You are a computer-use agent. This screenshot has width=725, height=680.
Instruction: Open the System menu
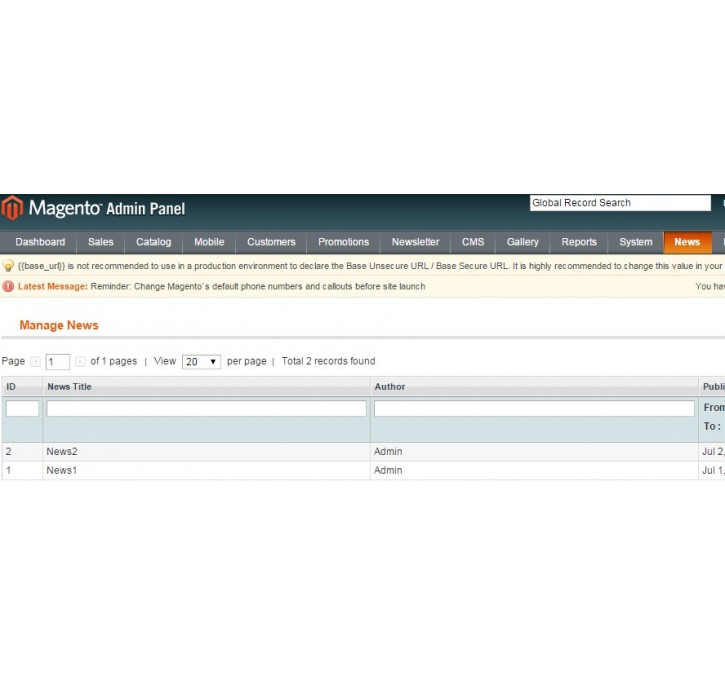click(636, 242)
